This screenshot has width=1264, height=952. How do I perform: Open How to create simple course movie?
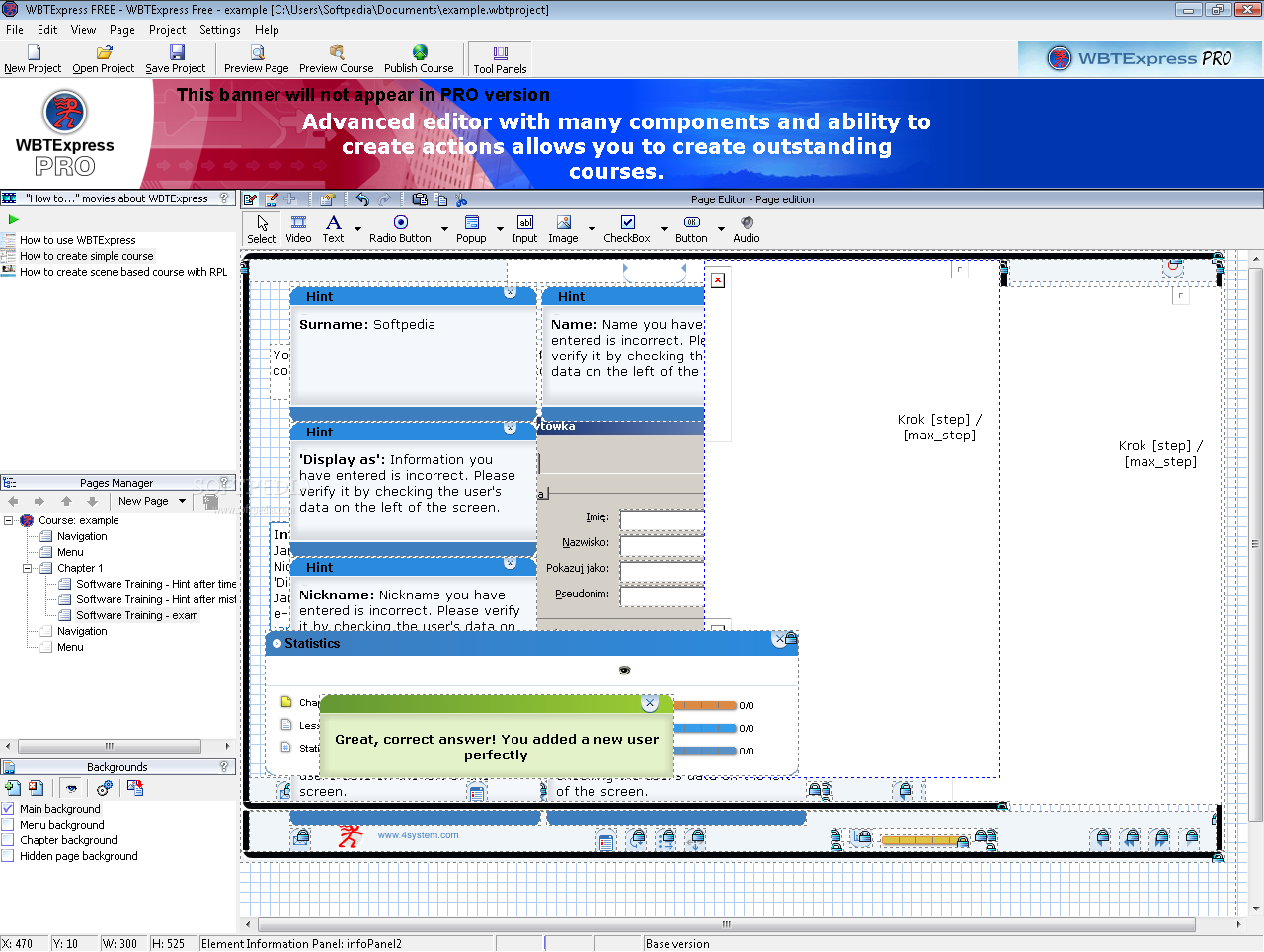click(x=87, y=256)
